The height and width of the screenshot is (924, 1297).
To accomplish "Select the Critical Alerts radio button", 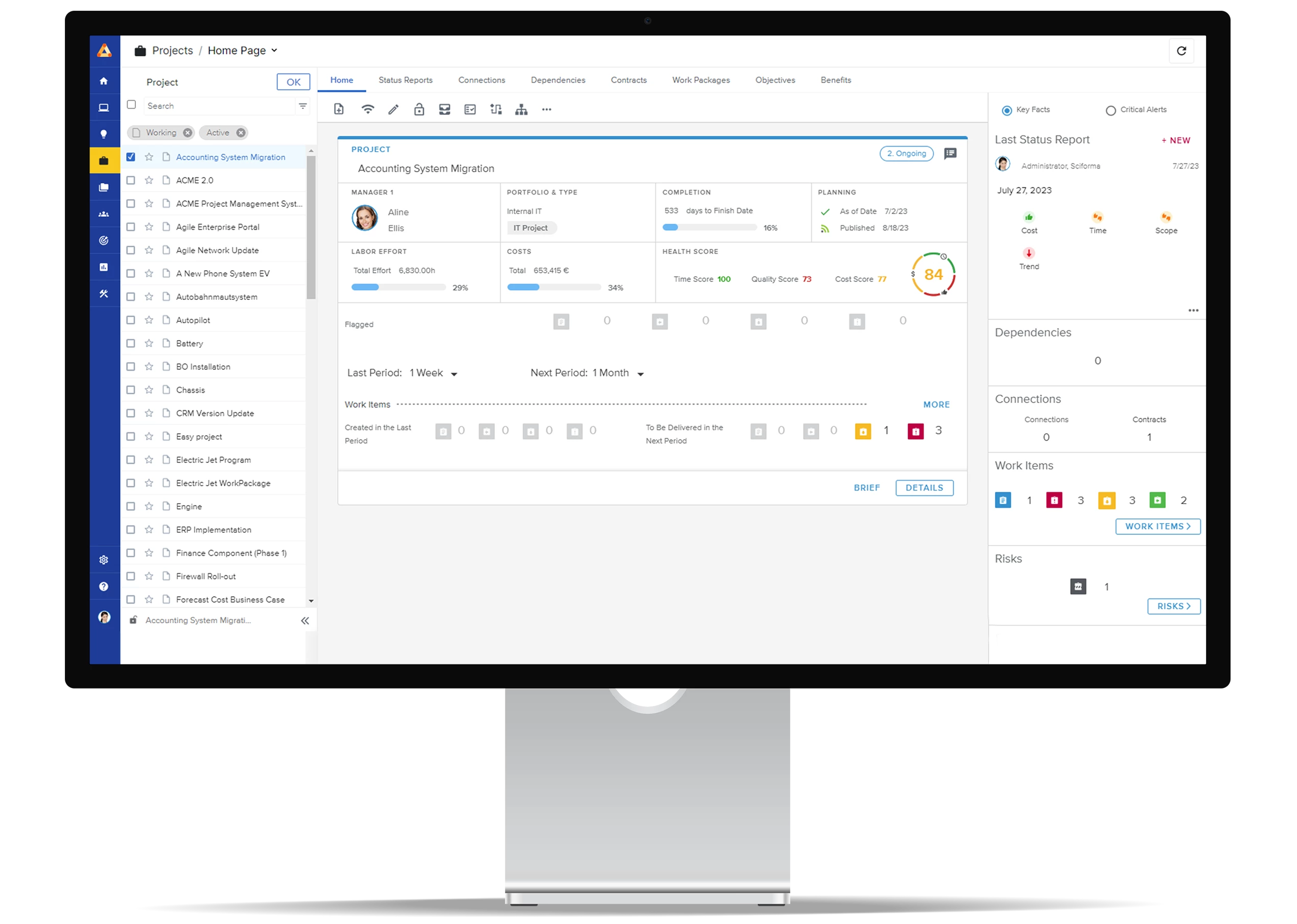I will click(x=1110, y=111).
